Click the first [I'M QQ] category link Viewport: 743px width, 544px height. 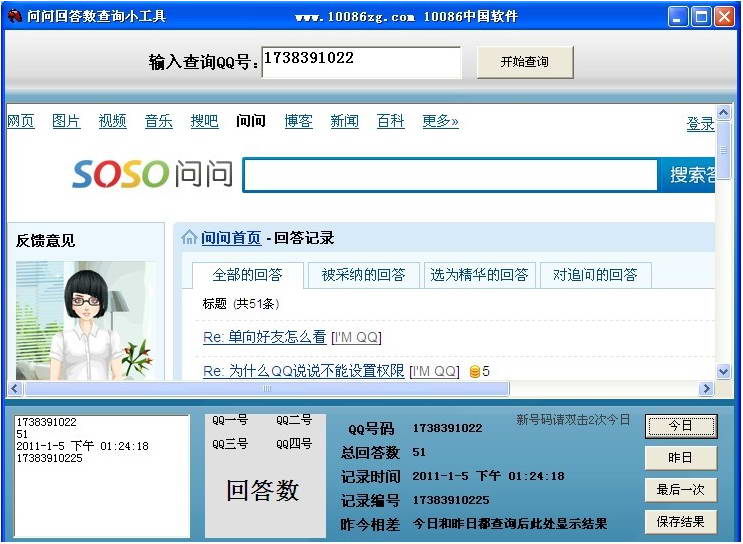357,337
